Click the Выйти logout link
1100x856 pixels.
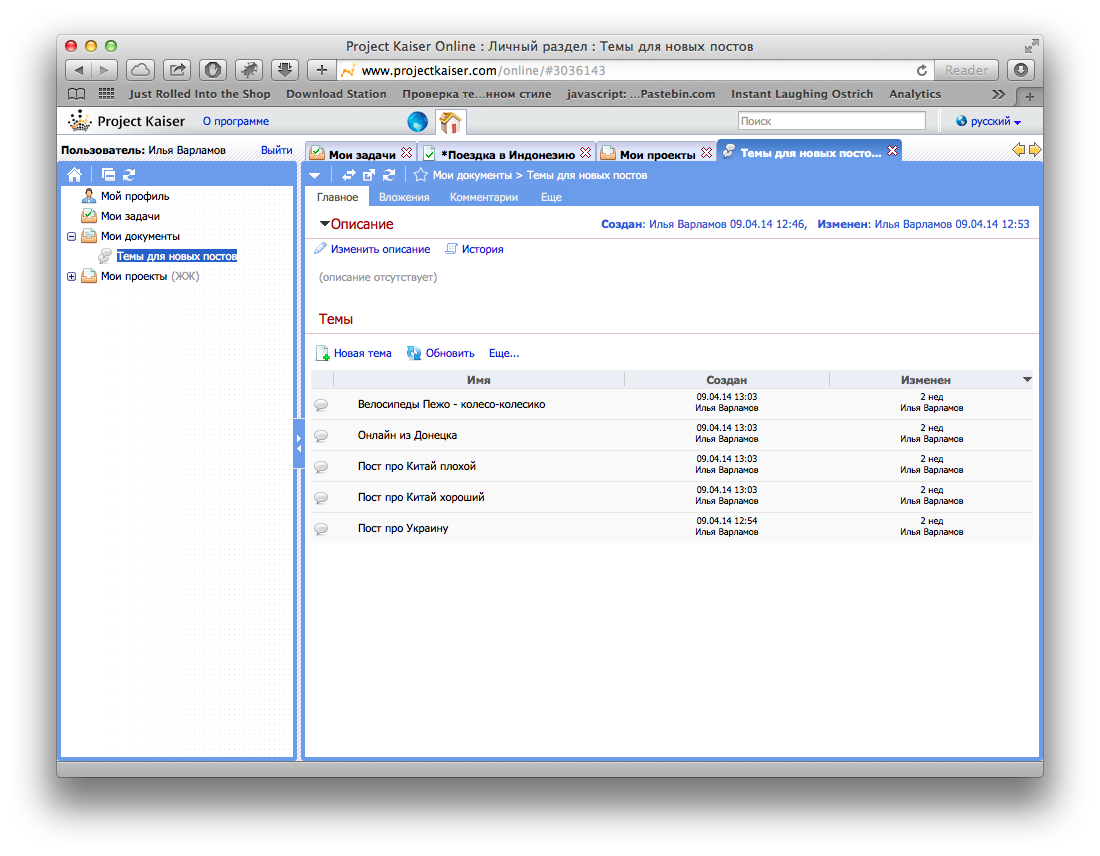pos(276,149)
